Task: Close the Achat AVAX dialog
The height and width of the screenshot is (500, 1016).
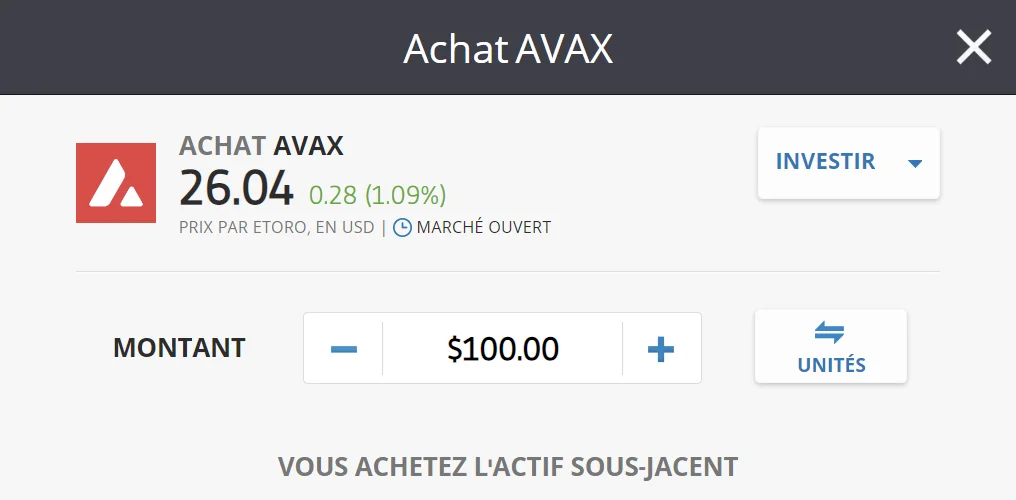Action: 973,47
